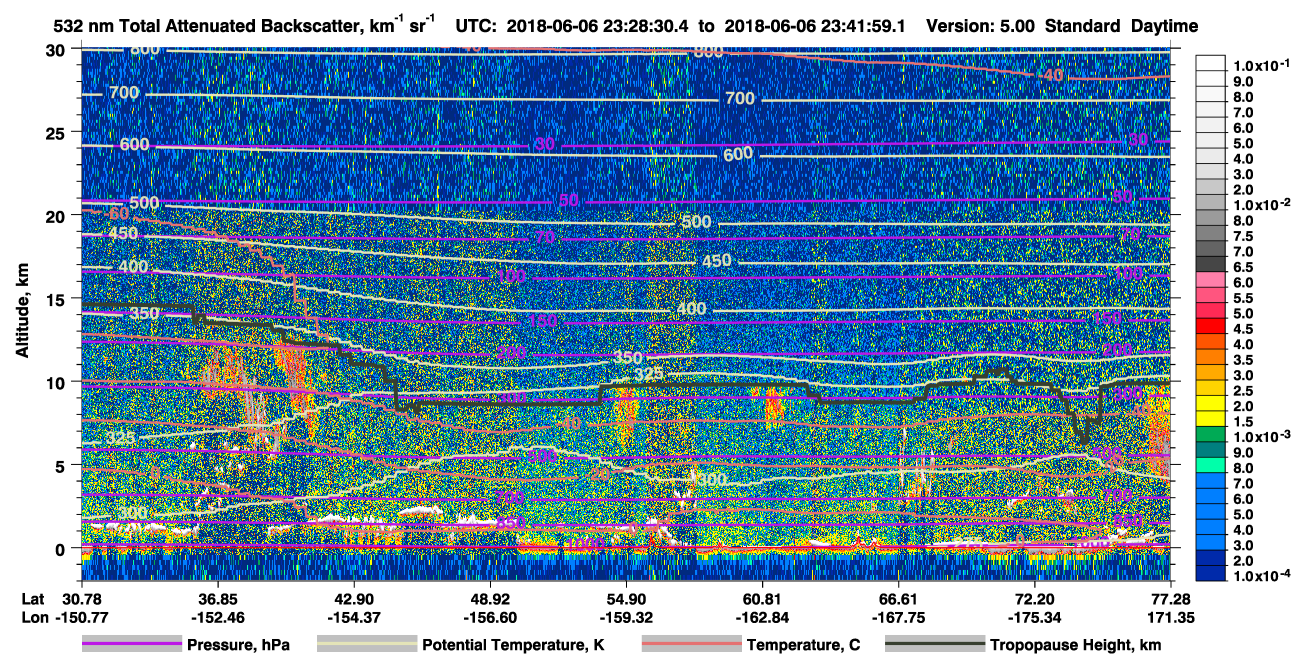Click the latitude value '54.90'
The height and width of the screenshot is (667, 1300).
626,598
